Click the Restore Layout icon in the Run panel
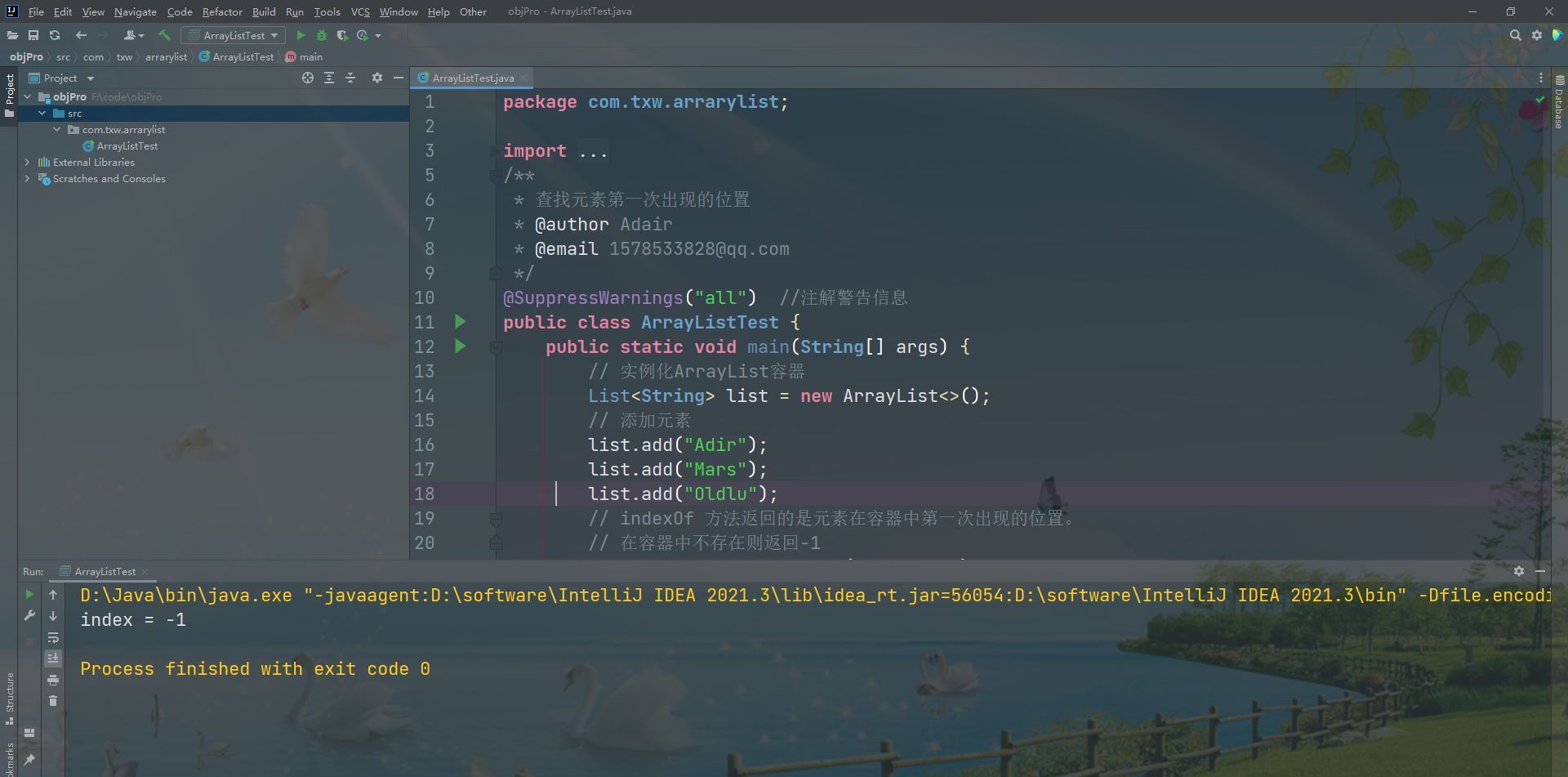The width and height of the screenshot is (1568, 777). click(x=29, y=733)
